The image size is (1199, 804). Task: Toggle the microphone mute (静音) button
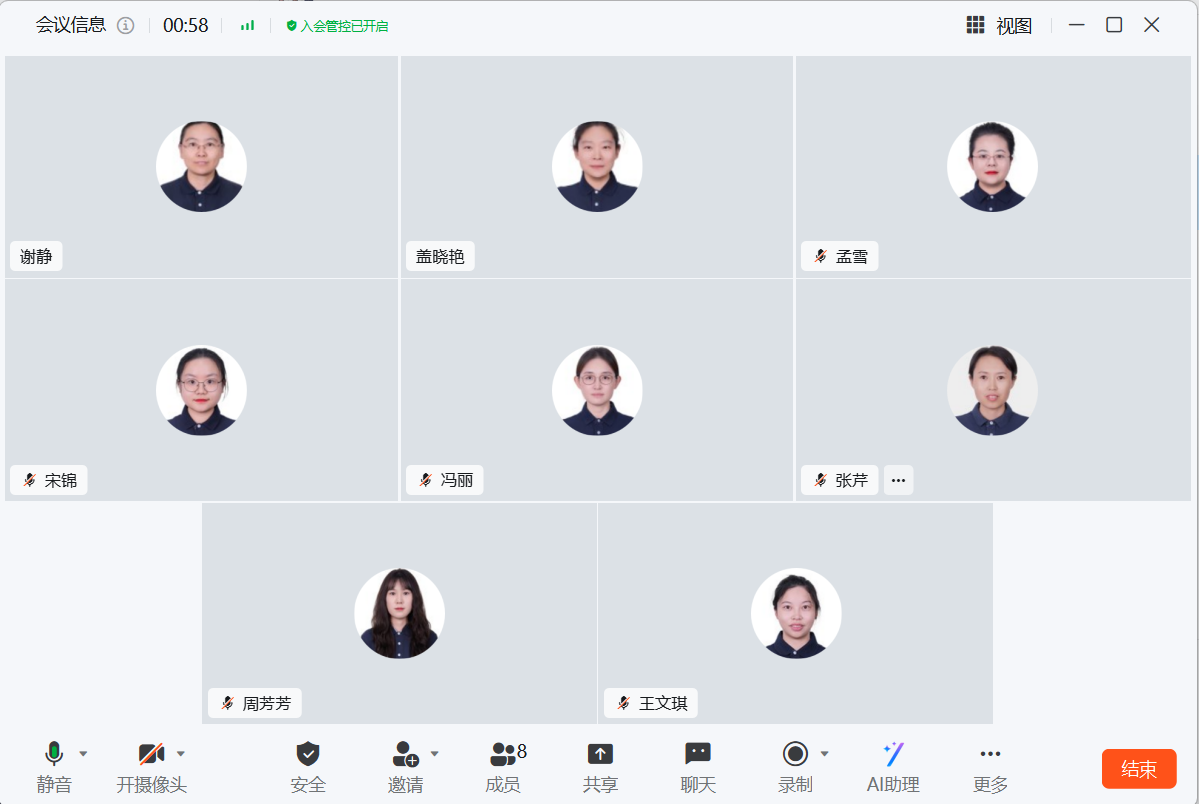tap(54, 754)
